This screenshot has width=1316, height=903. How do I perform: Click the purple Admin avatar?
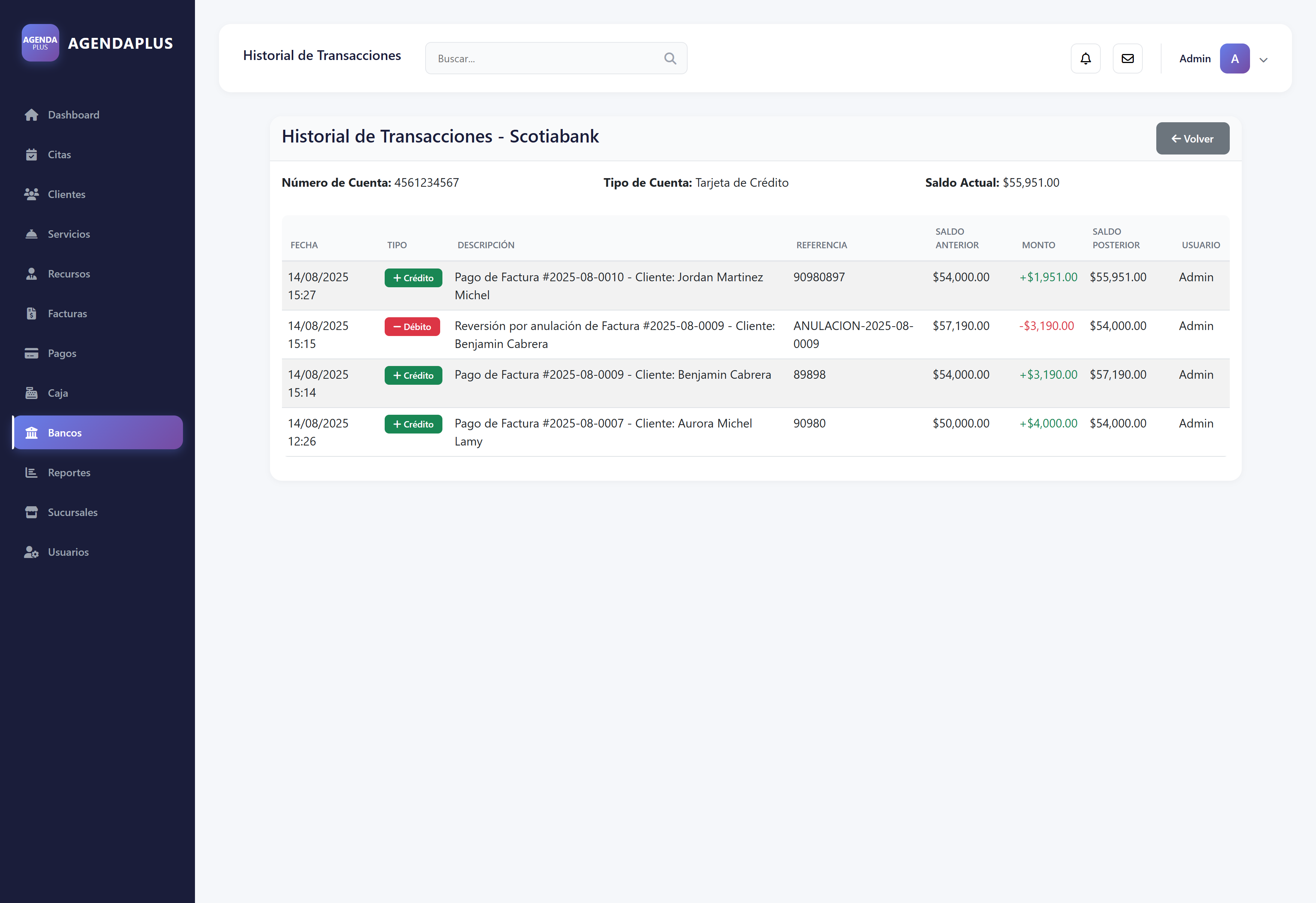(x=1235, y=58)
